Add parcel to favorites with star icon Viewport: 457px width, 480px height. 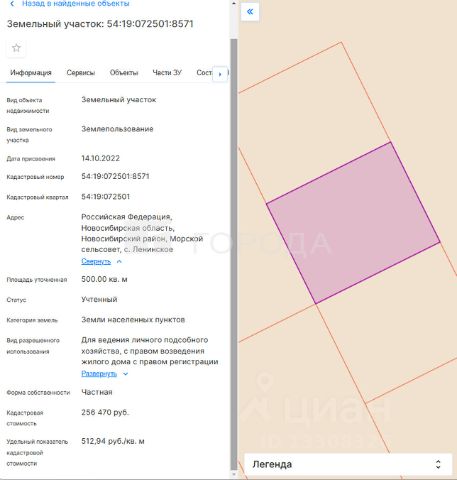16,48
